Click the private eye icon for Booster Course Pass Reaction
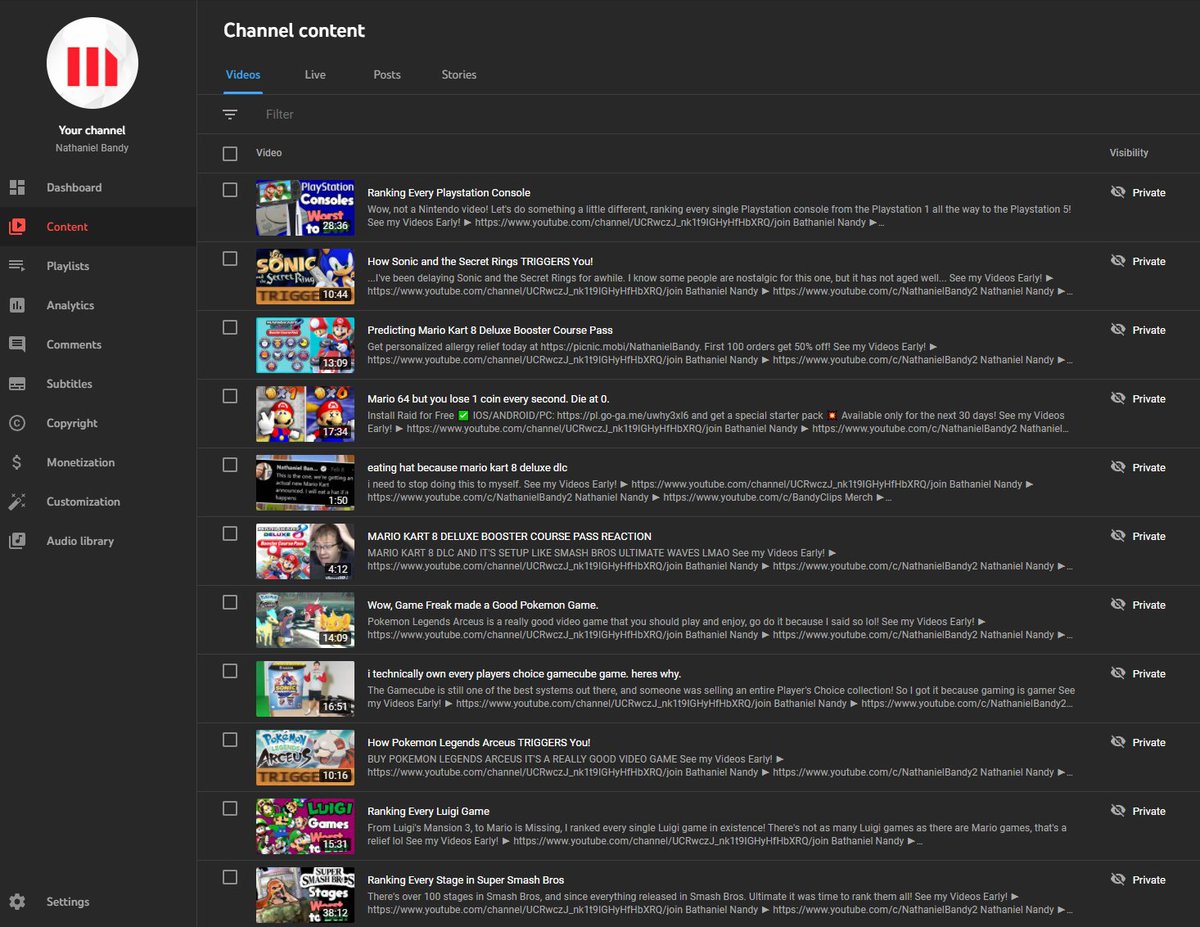This screenshot has height=927, width=1200. click(x=1118, y=536)
